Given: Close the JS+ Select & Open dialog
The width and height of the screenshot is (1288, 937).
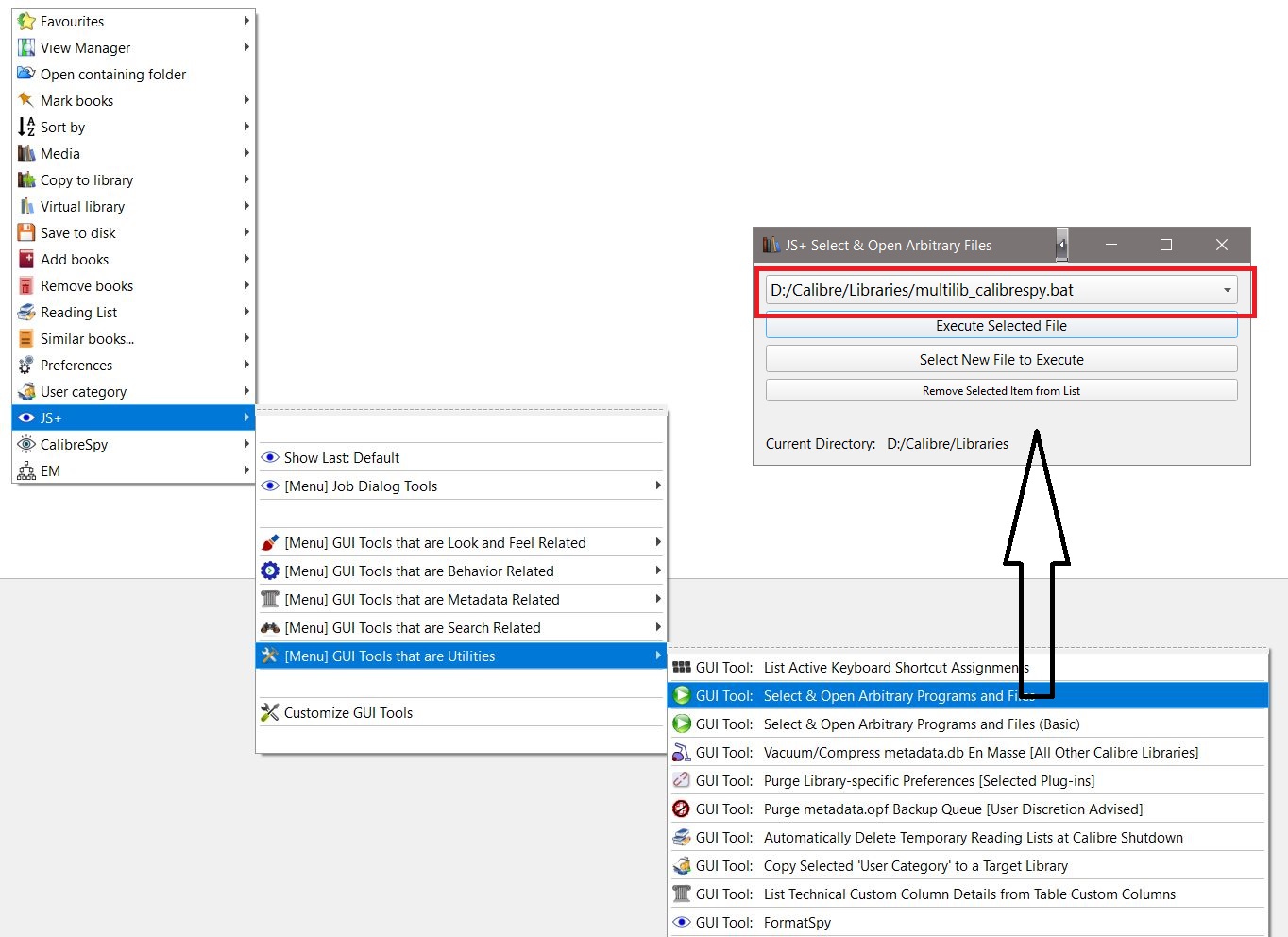Looking at the screenshot, I should (1222, 245).
